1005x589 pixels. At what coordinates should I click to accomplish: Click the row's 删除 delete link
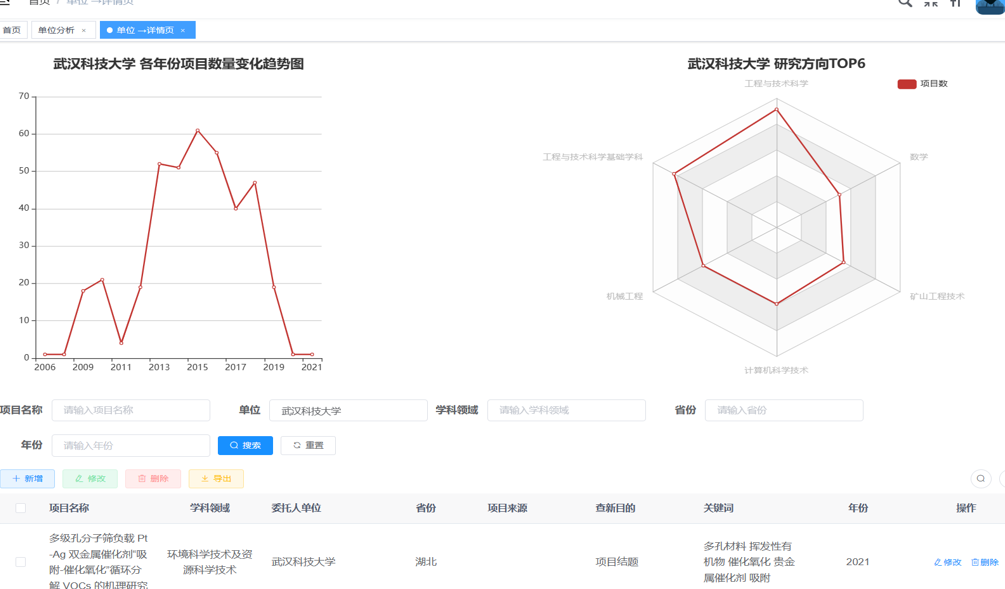tap(984, 562)
